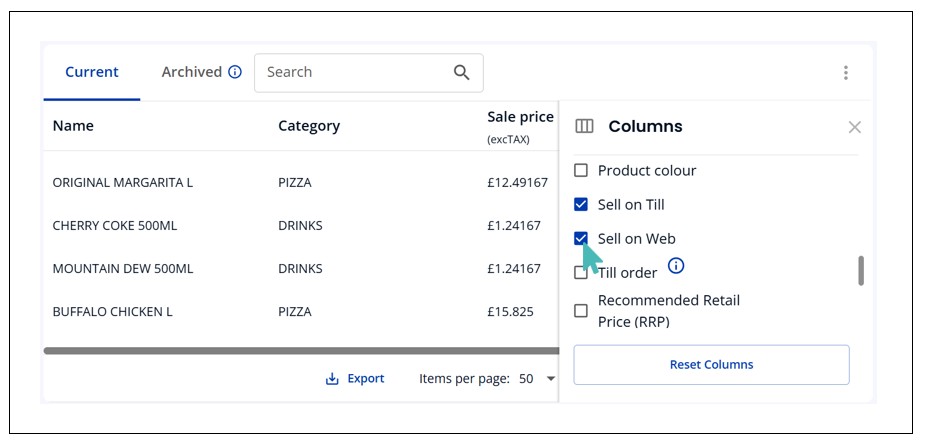Click the table horizontal scrollbar

[301, 351]
